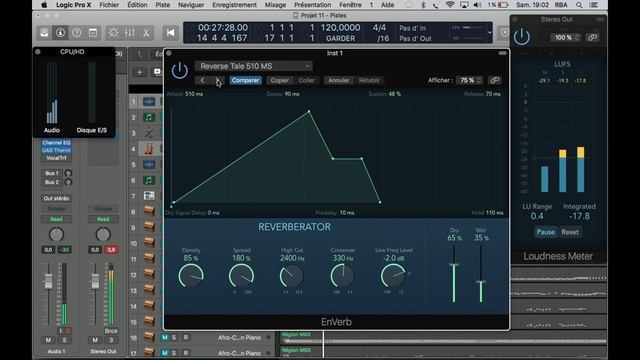Adjust the Crossover knob
The image size is (640, 360).
point(342,276)
